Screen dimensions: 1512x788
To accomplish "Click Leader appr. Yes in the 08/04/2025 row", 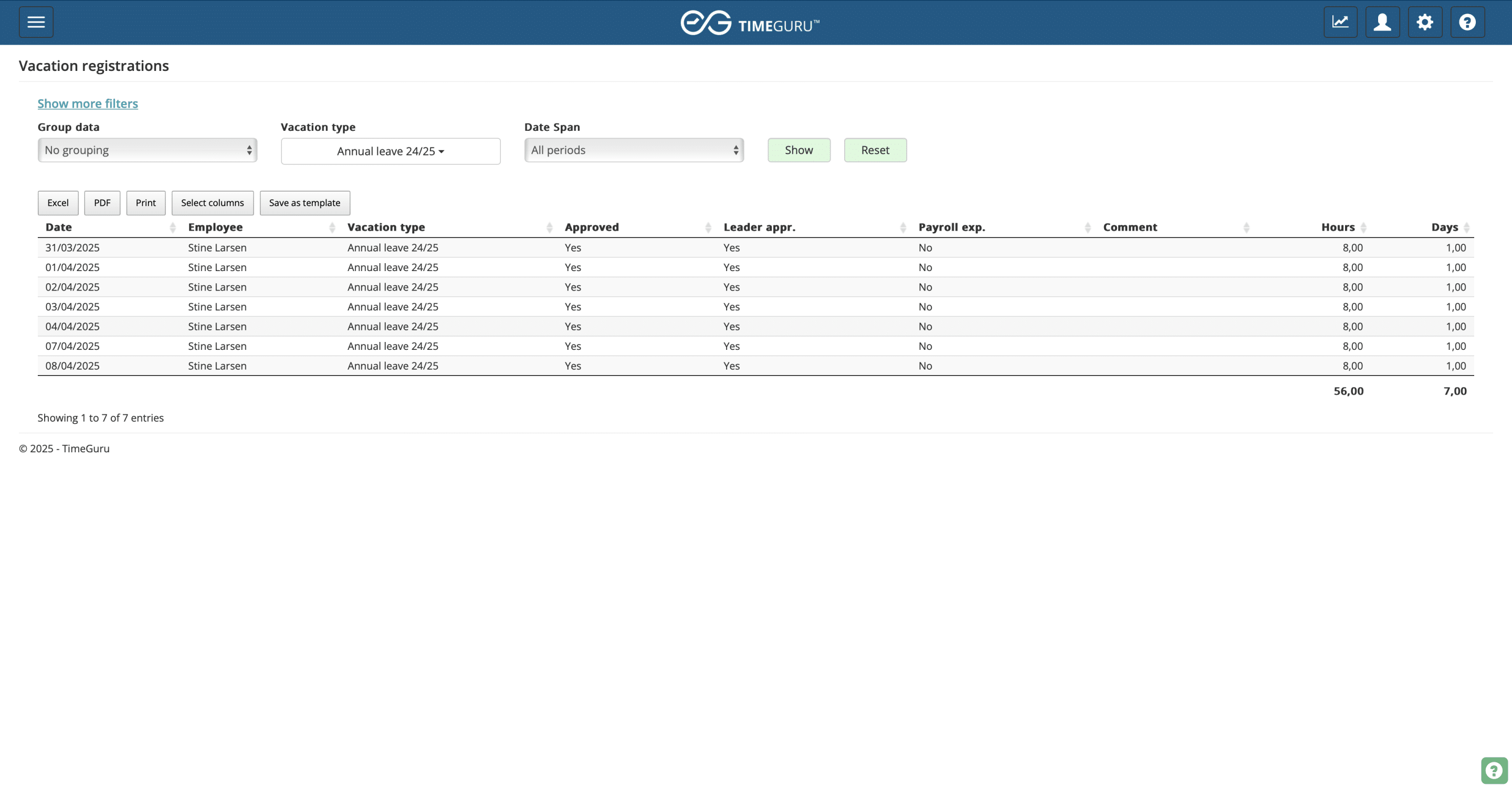I will 731,366.
